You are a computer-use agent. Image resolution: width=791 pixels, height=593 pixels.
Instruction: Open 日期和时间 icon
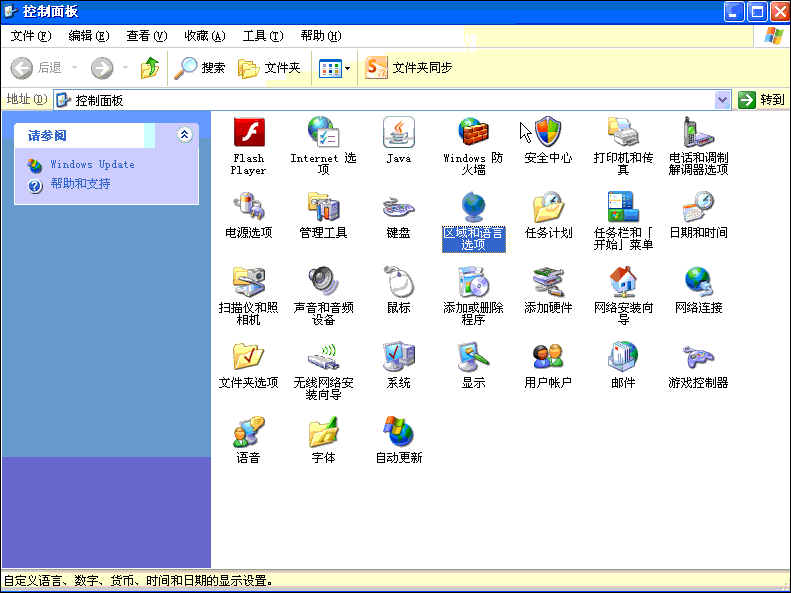[x=698, y=207]
